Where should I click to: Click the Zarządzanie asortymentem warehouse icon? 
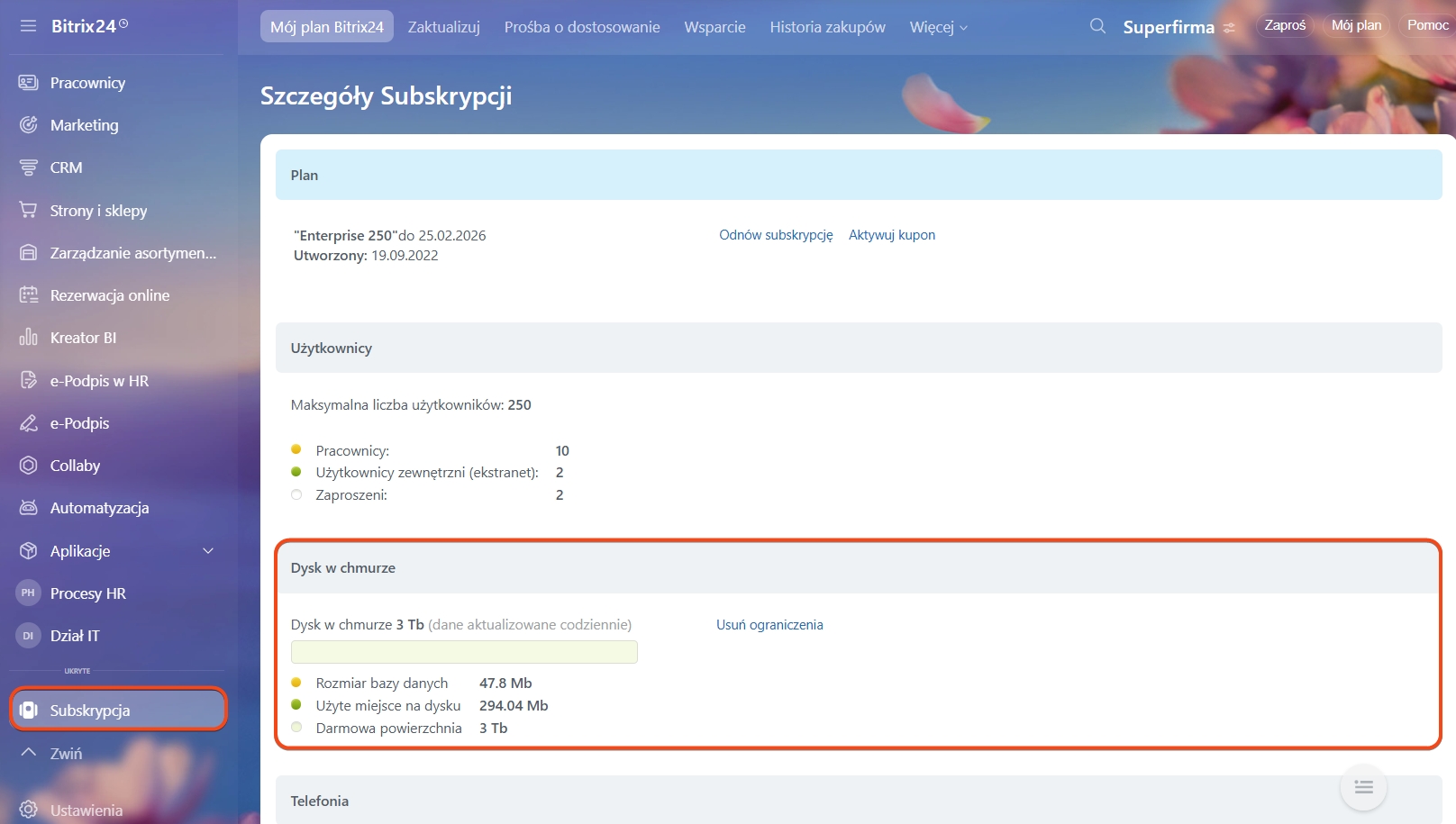point(29,253)
